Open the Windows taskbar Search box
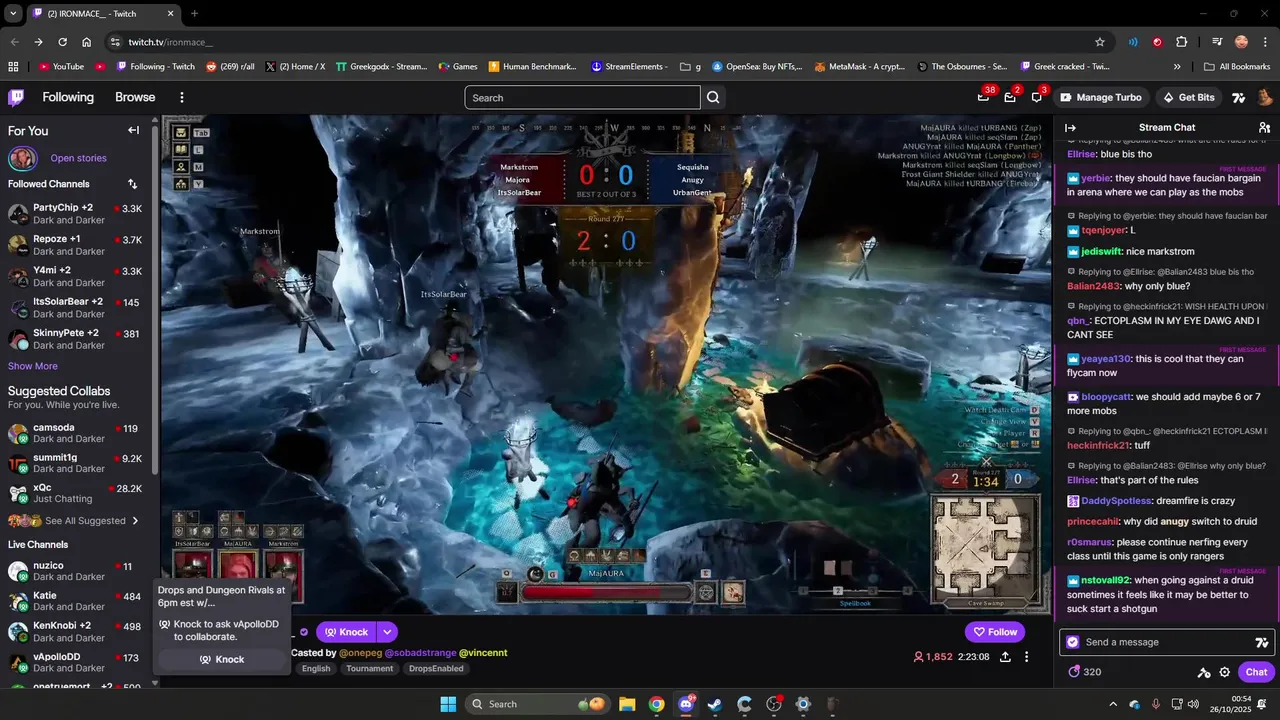Image resolution: width=1280 pixels, height=720 pixels. (536, 704)
